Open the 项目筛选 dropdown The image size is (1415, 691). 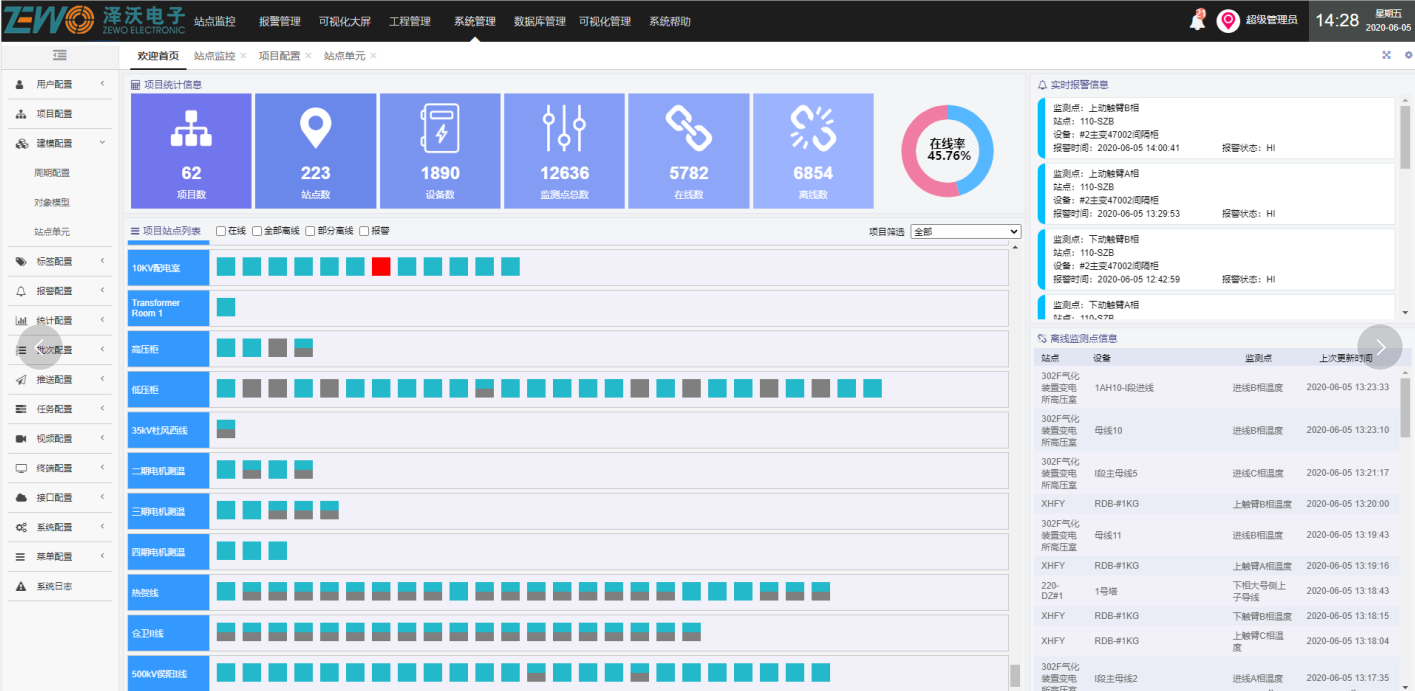(964, 231)
